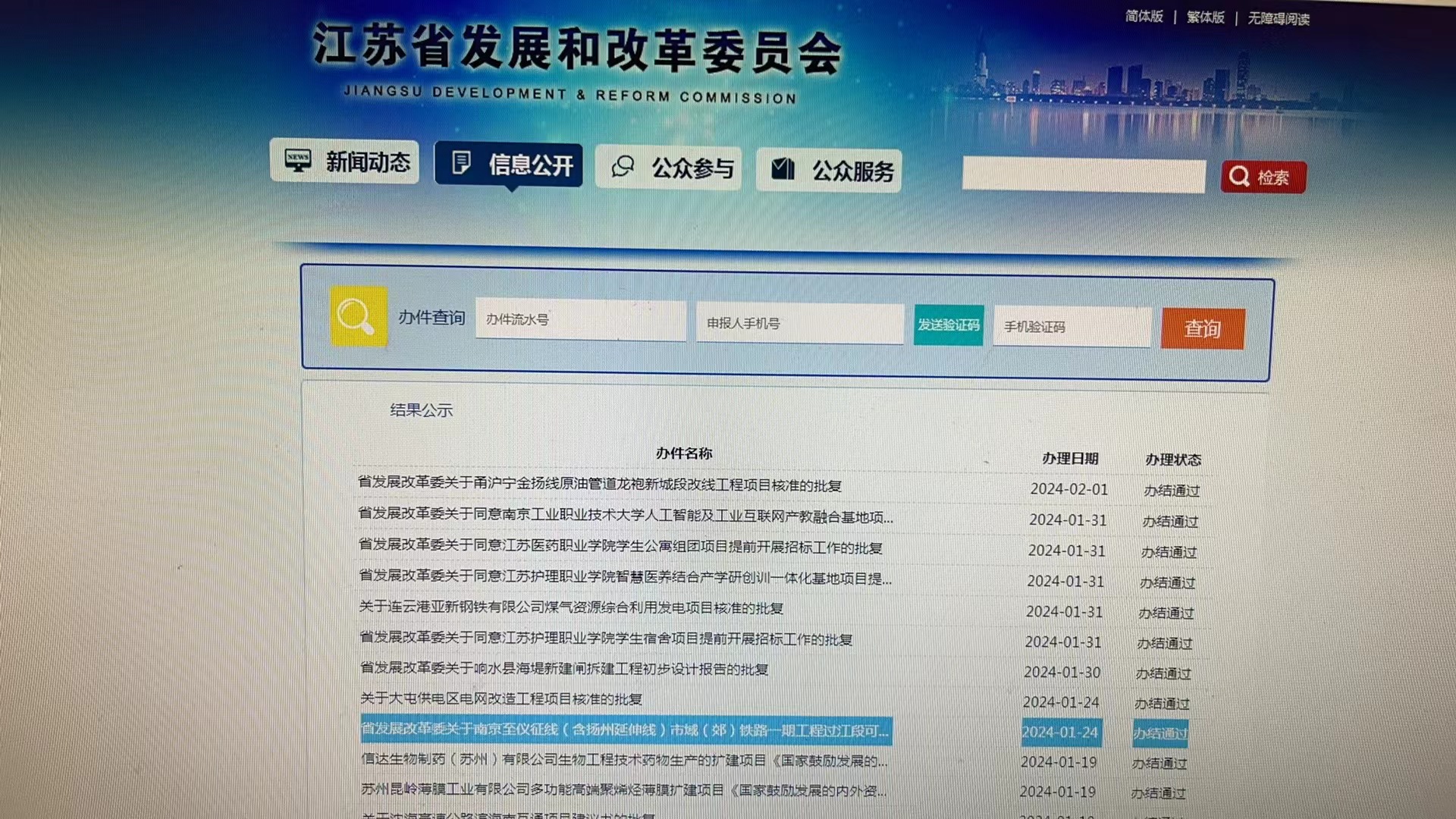
Task: Open highlighted 南京至仪征线 railway entry
Action: [626, 730]
